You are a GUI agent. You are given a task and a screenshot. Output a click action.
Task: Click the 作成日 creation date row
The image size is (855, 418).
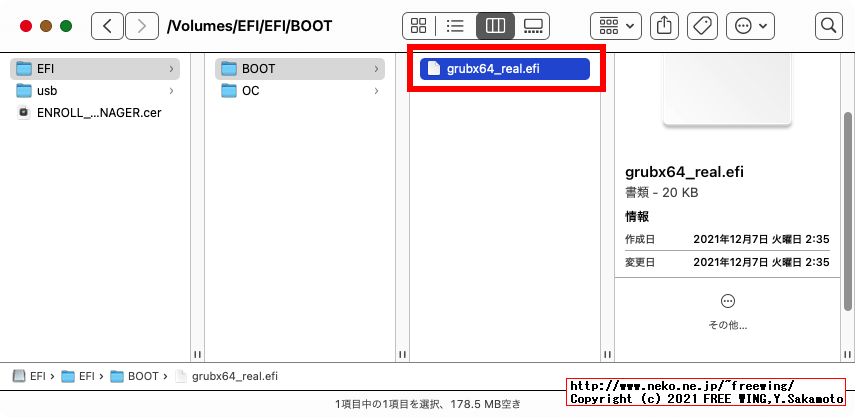coord(727,239)
